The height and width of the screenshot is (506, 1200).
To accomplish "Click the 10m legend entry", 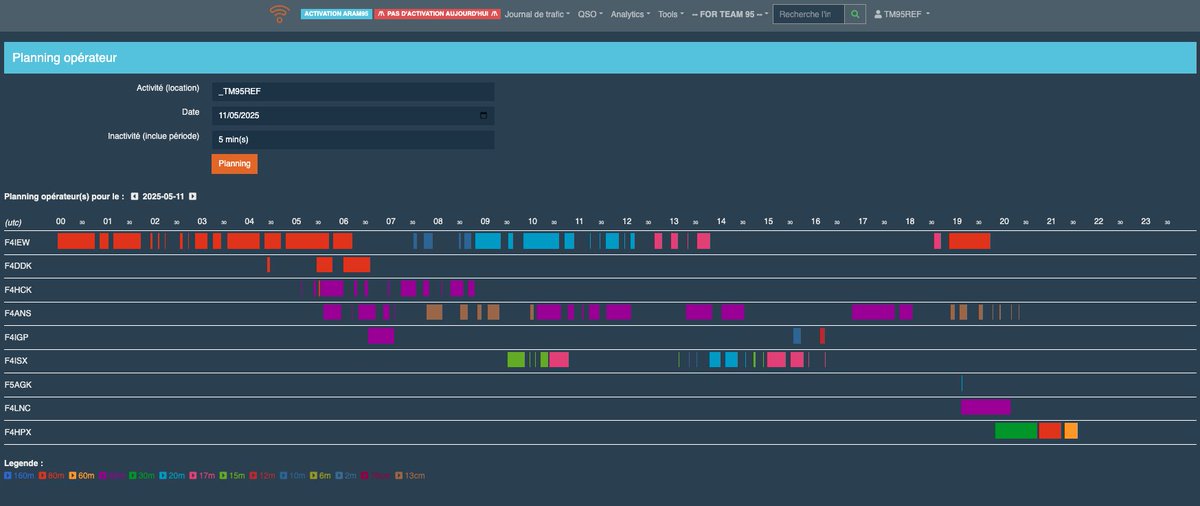I will pyautogui.click(x=292, y=476).
